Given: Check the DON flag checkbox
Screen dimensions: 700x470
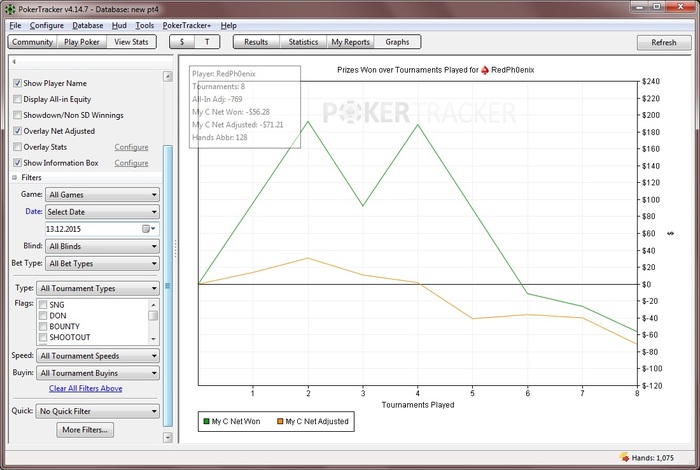Looking at the screenshot, I should click(x=43, y=316).
